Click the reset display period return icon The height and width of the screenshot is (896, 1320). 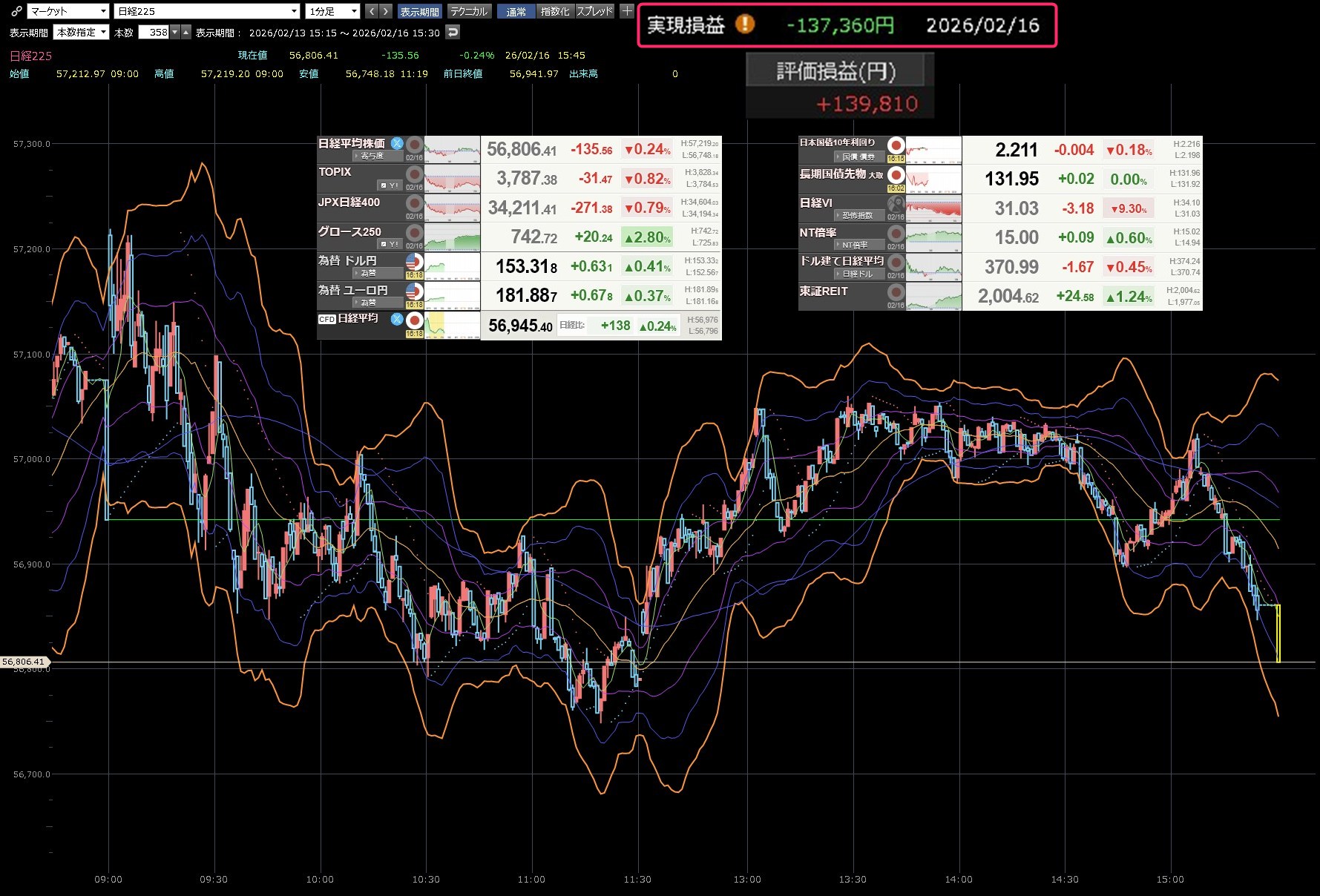coord(453,32)
